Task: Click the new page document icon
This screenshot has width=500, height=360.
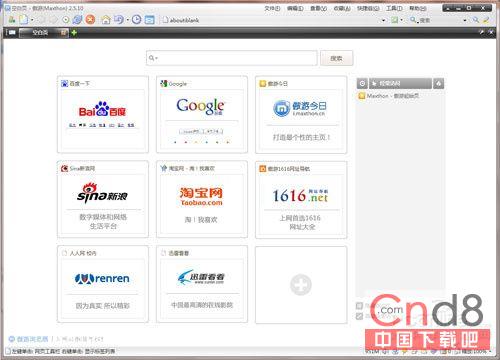Action: tap(24, 20)
